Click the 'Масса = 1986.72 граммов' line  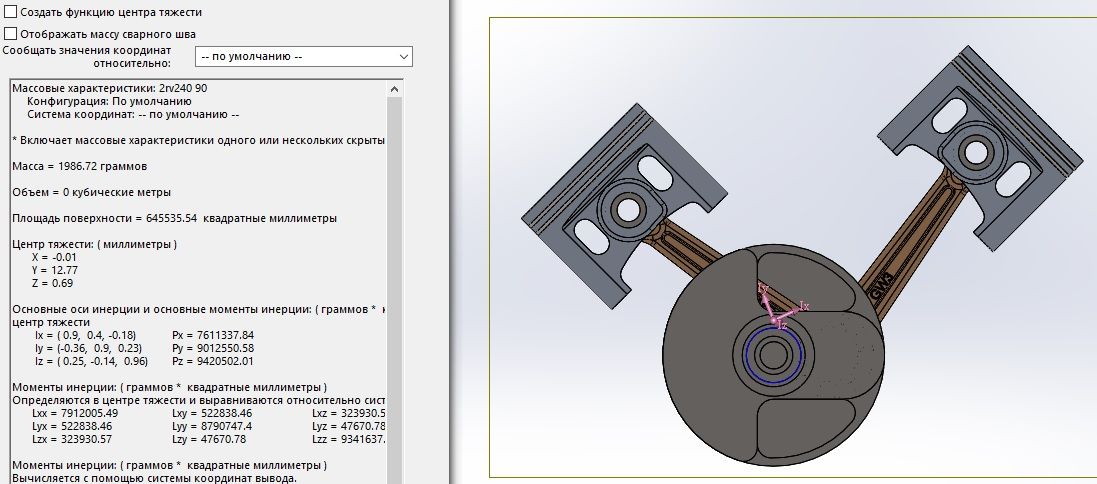pyautogui.click(x=80, y=166)
